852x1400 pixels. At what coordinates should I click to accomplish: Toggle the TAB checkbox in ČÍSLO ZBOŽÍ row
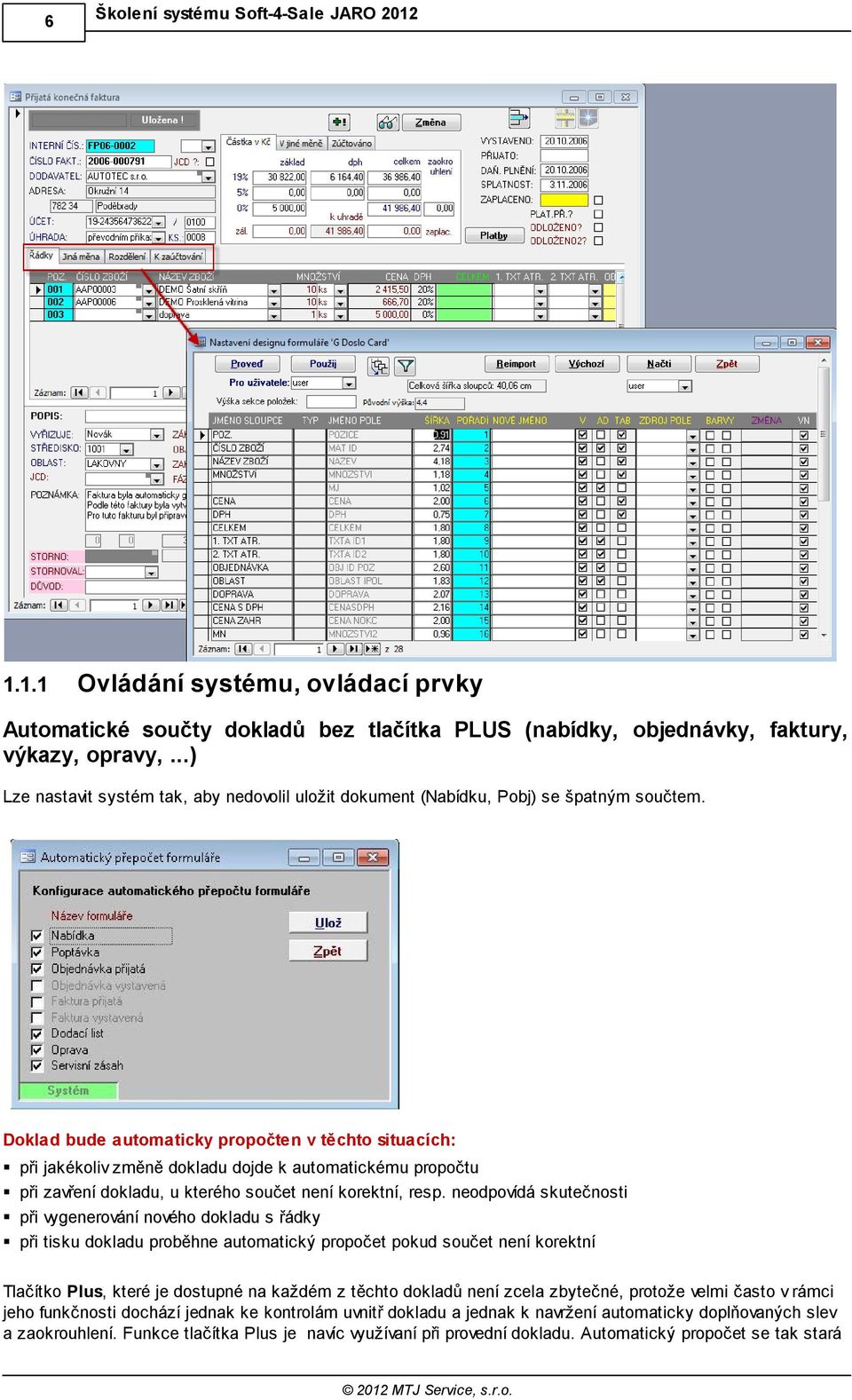[x=622, y=448]
